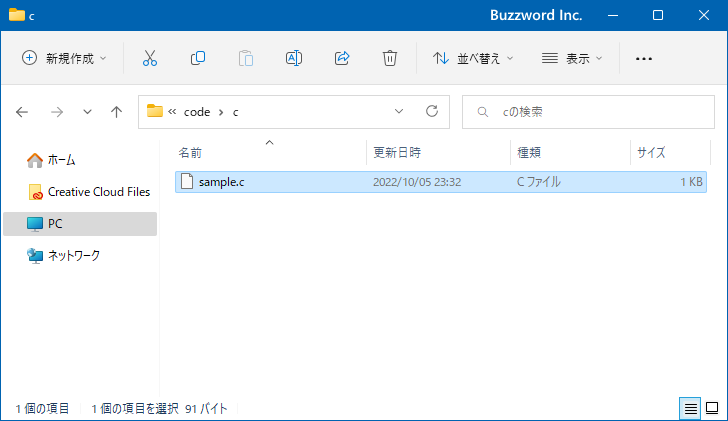This screenshot has width=728, height=421.
Task: Sort files by 更新日時 column header
Action: click(x=397, y=153)
